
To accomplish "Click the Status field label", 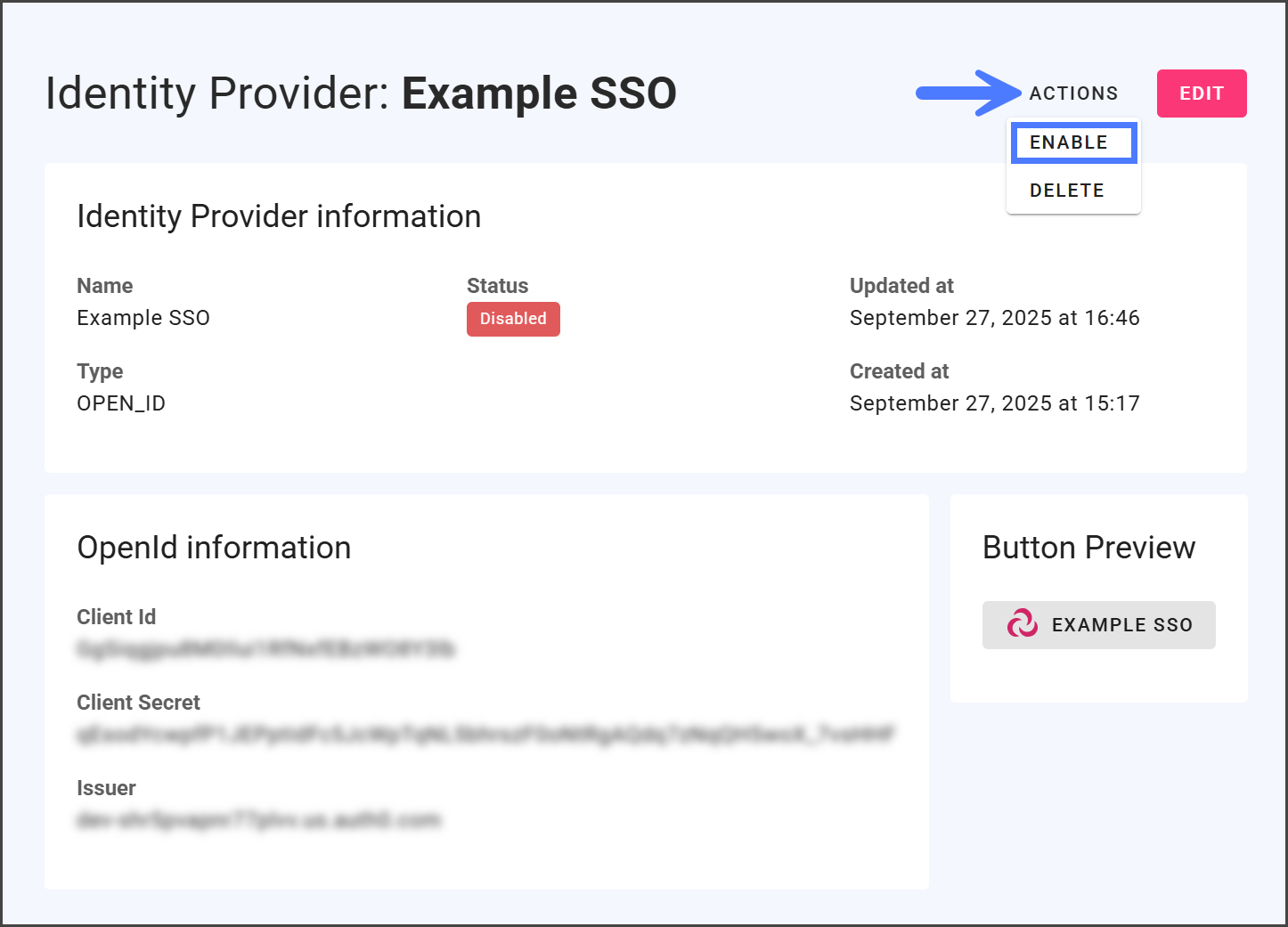I will tap(497, 286).
